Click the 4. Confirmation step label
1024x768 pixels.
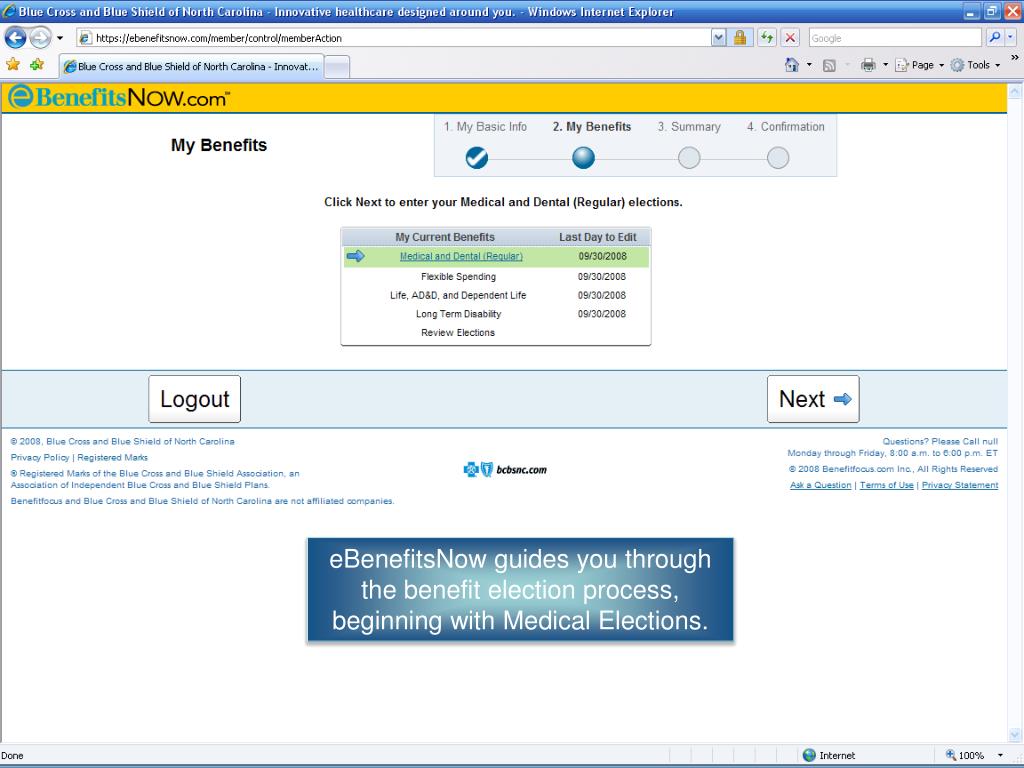point(786,127)
